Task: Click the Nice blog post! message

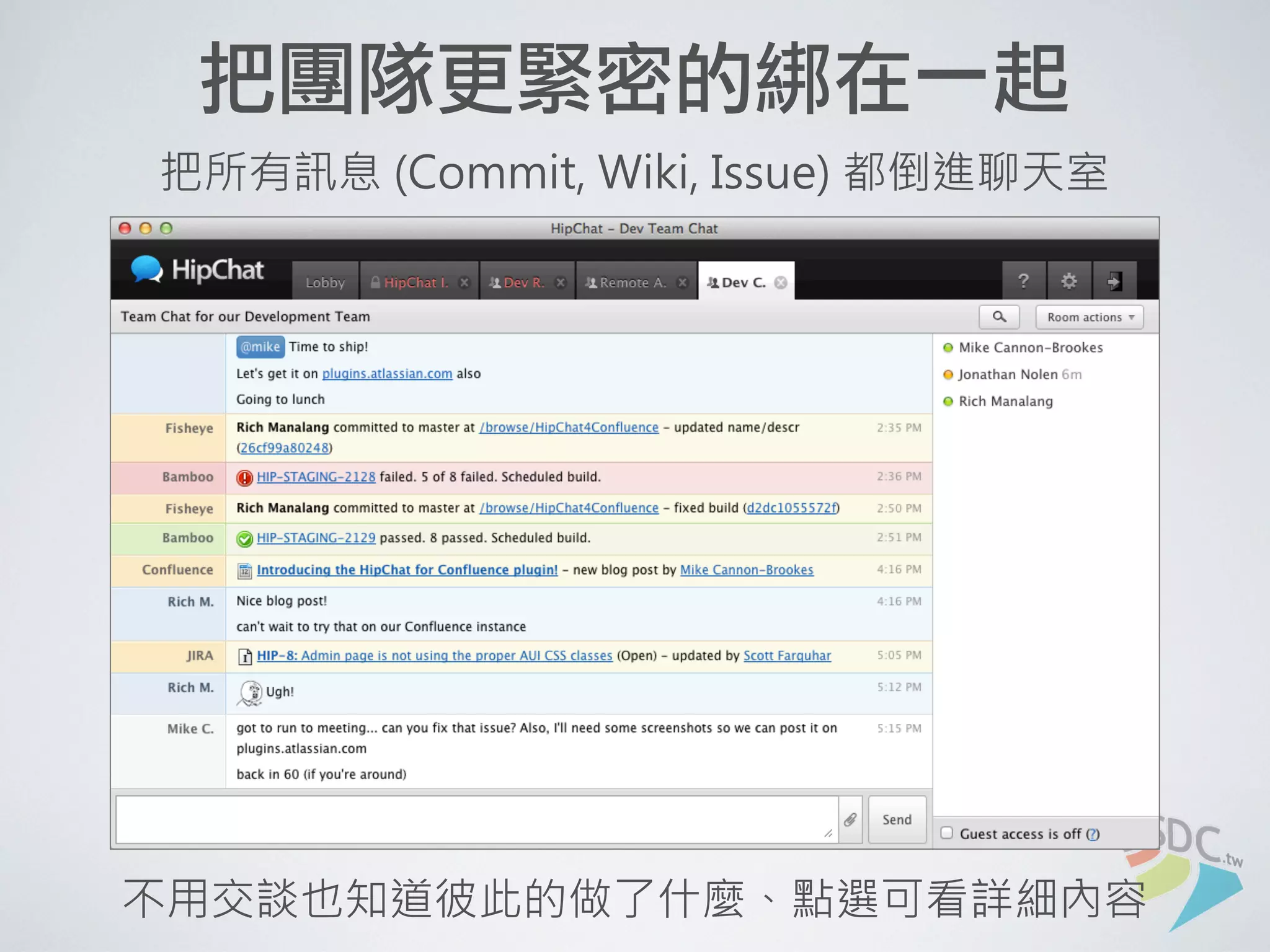Action: (x=282, y=601)
